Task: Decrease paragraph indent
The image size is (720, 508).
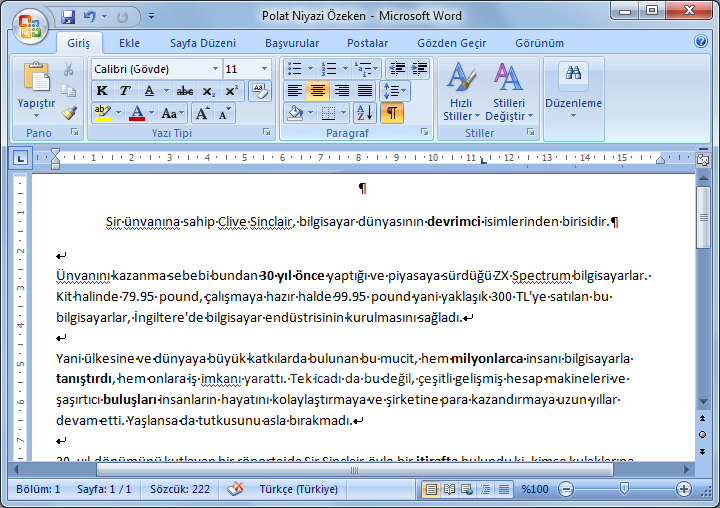Action: pos(397,69)
